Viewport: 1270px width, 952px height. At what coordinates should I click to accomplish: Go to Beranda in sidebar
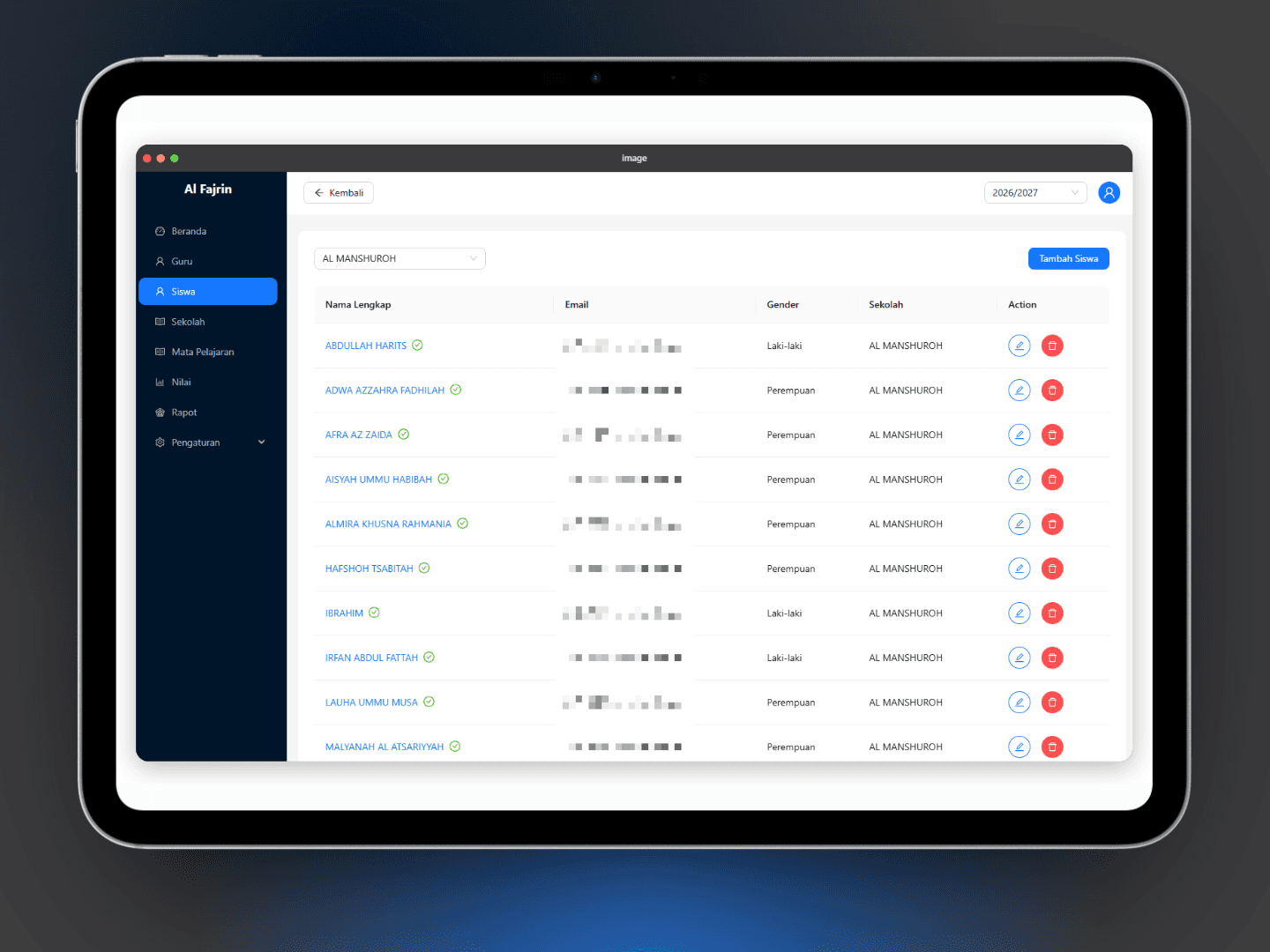pyautogui.click(x=208, y=231)
